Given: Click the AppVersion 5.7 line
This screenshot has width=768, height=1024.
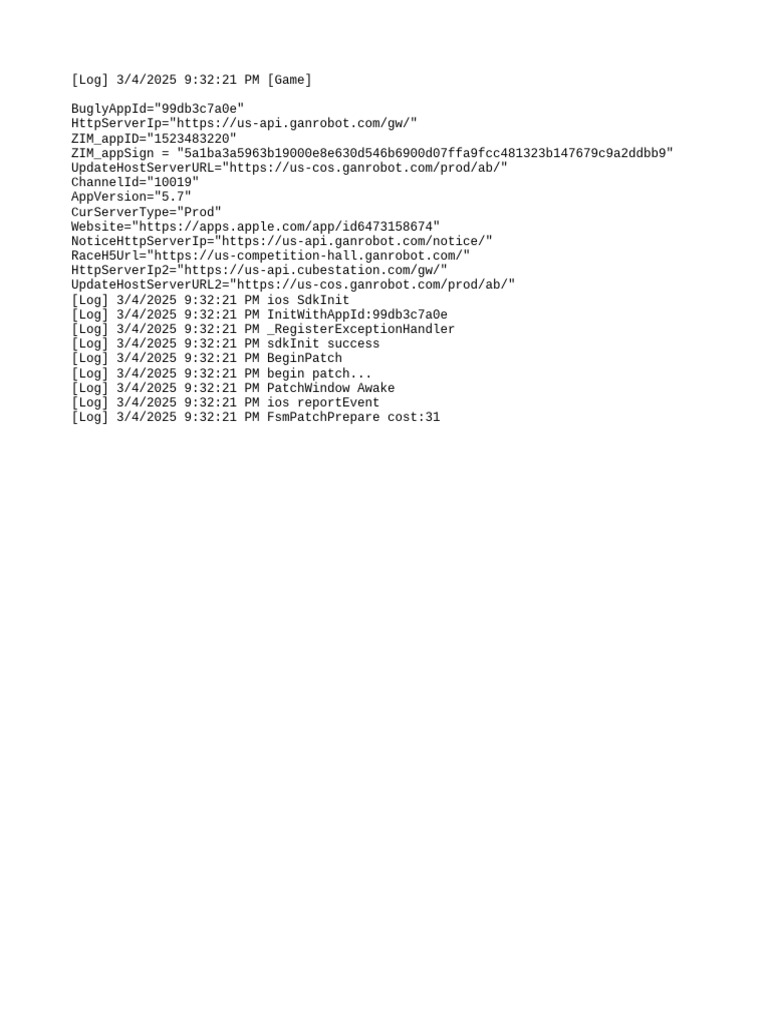Looking at the screenshot, I should 131,197.
